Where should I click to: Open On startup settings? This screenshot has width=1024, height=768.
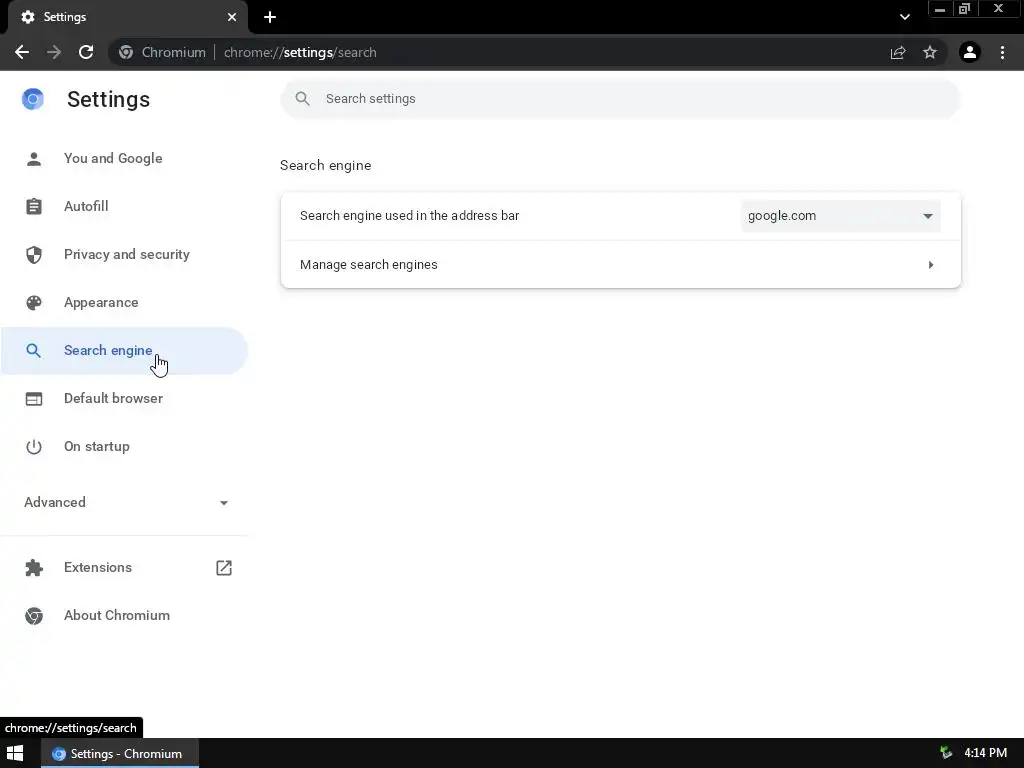tap(124, 447)
